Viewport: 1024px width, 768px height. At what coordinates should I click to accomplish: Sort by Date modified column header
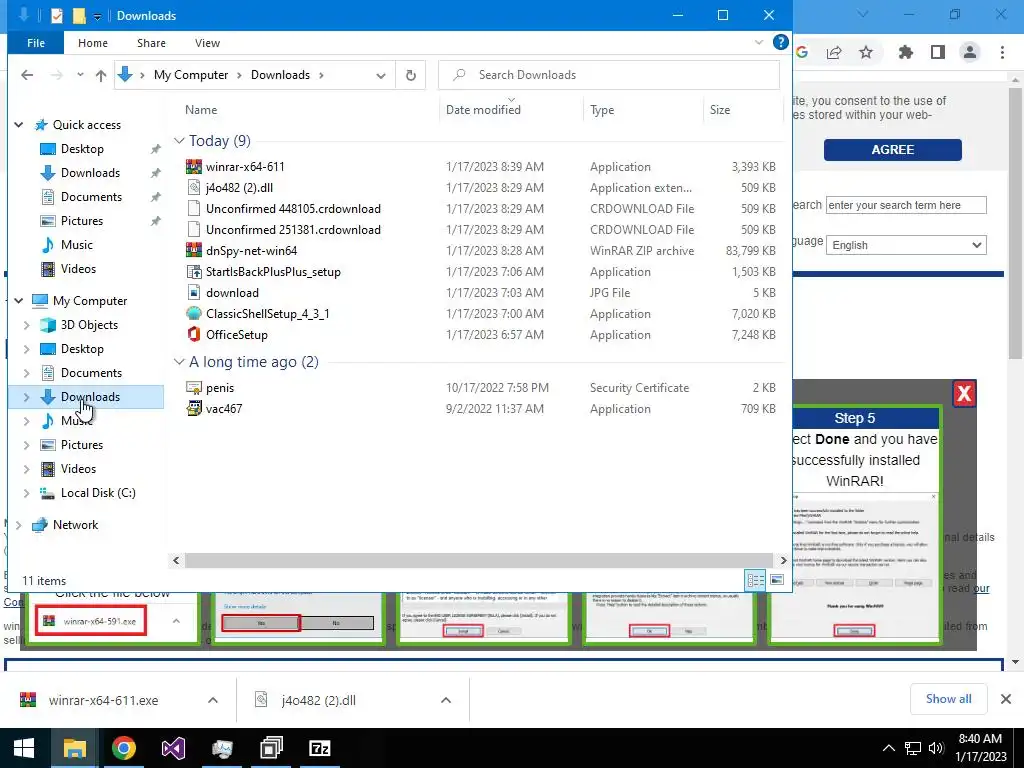(x=483, y=110)
